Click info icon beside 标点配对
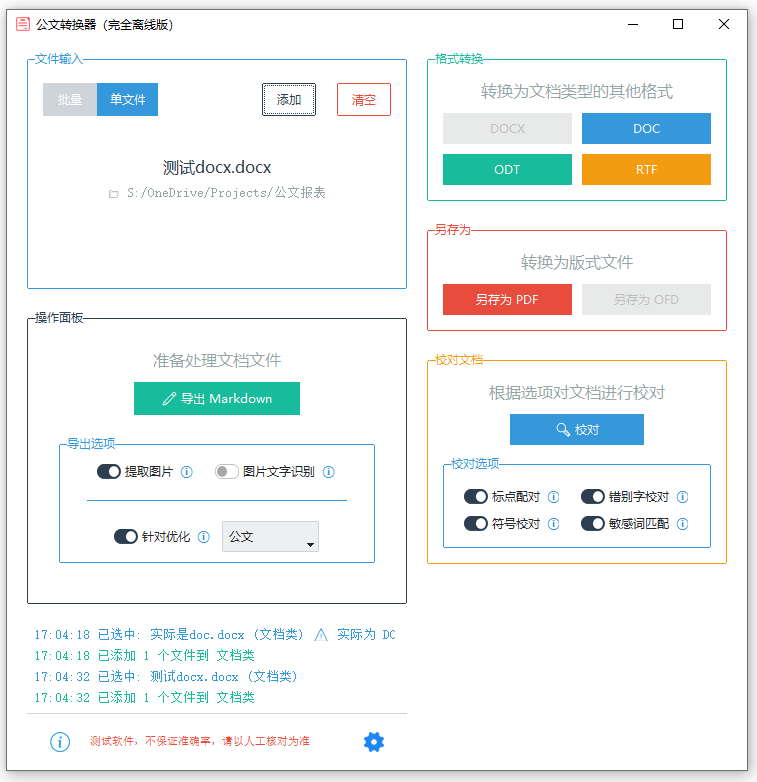The image size is (757, 782). point(554,497)
